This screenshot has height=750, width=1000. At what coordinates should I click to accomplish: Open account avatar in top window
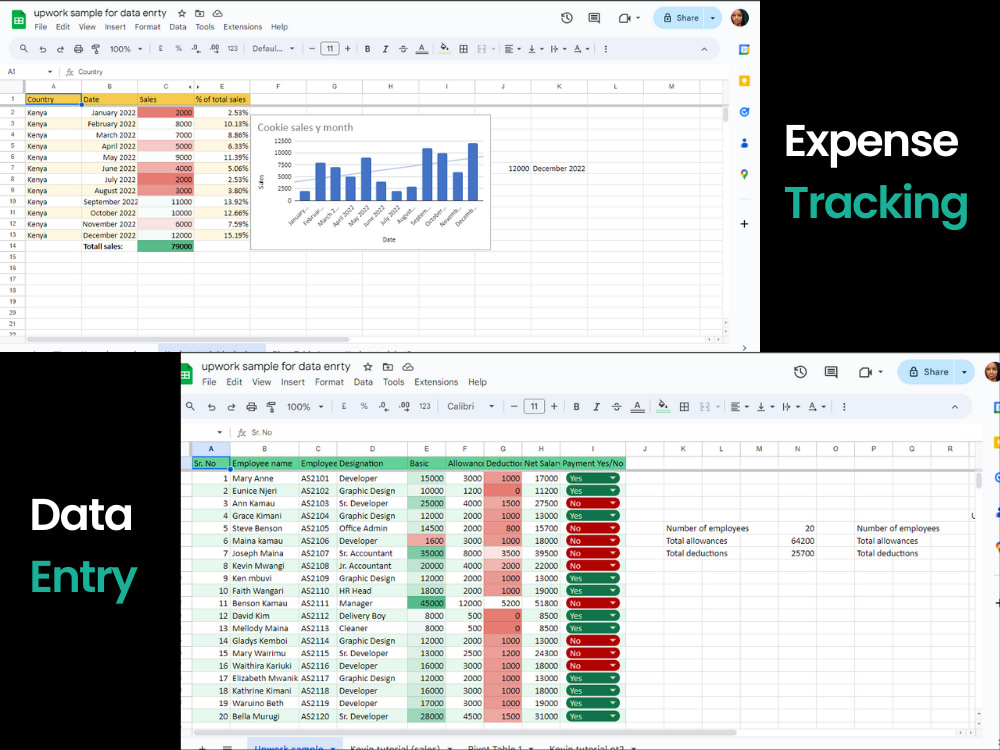(x=740, y=18)
